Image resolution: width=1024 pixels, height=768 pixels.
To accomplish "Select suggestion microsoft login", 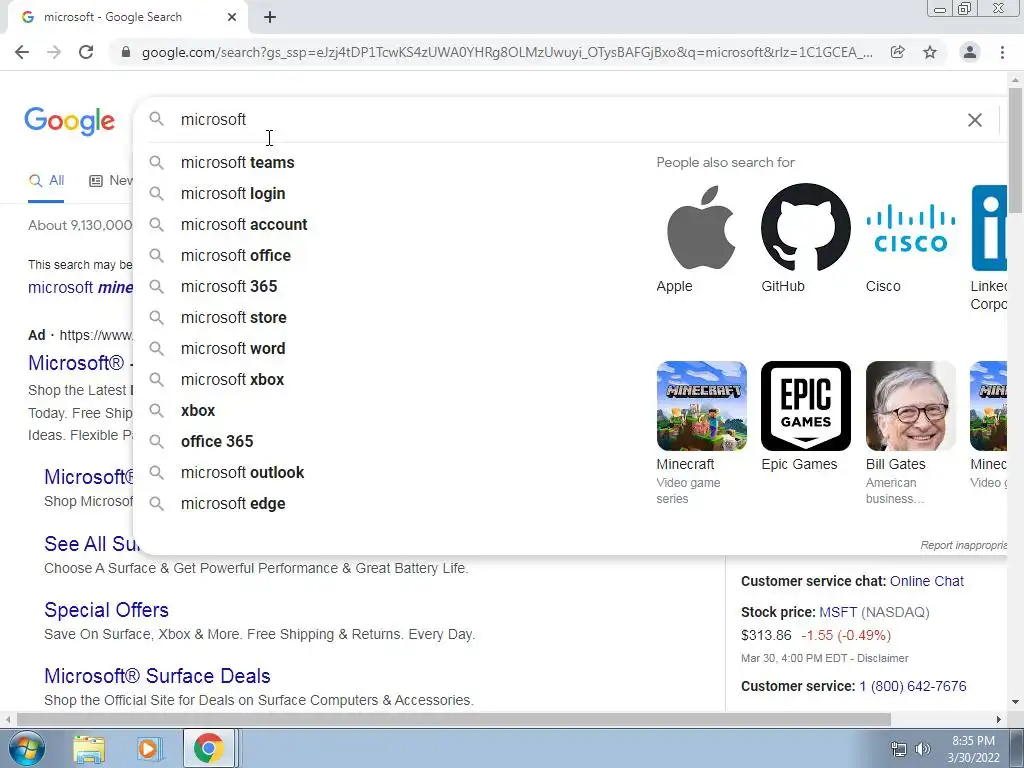I will [233, 193].
